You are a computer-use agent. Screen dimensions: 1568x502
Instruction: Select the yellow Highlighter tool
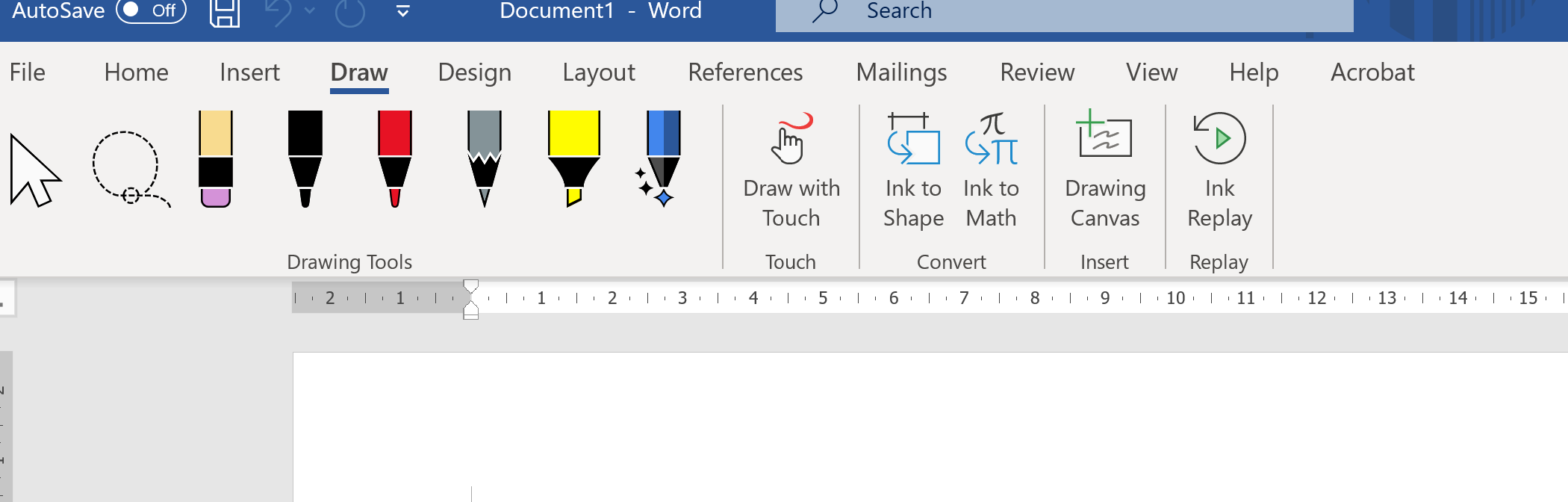point(573,157)
